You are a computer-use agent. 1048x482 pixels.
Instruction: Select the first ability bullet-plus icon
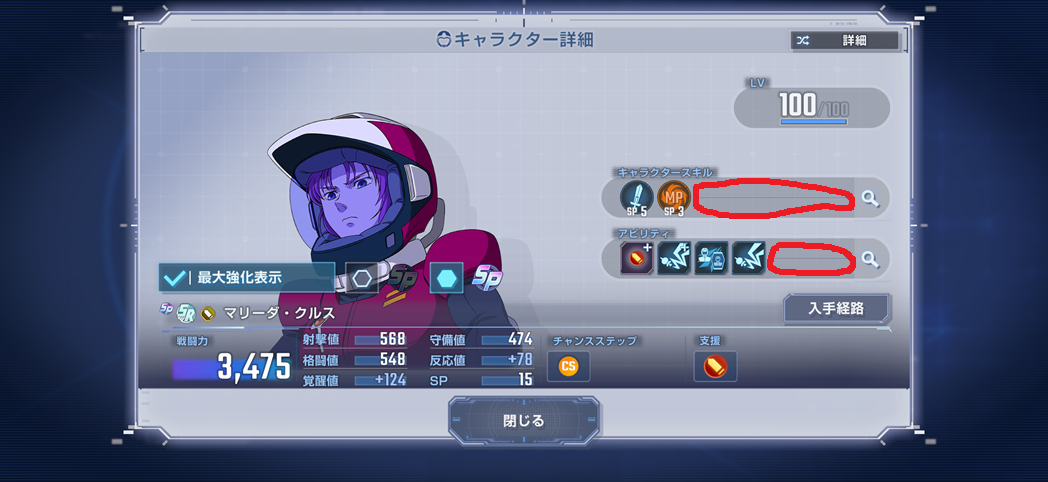(636, 259)
